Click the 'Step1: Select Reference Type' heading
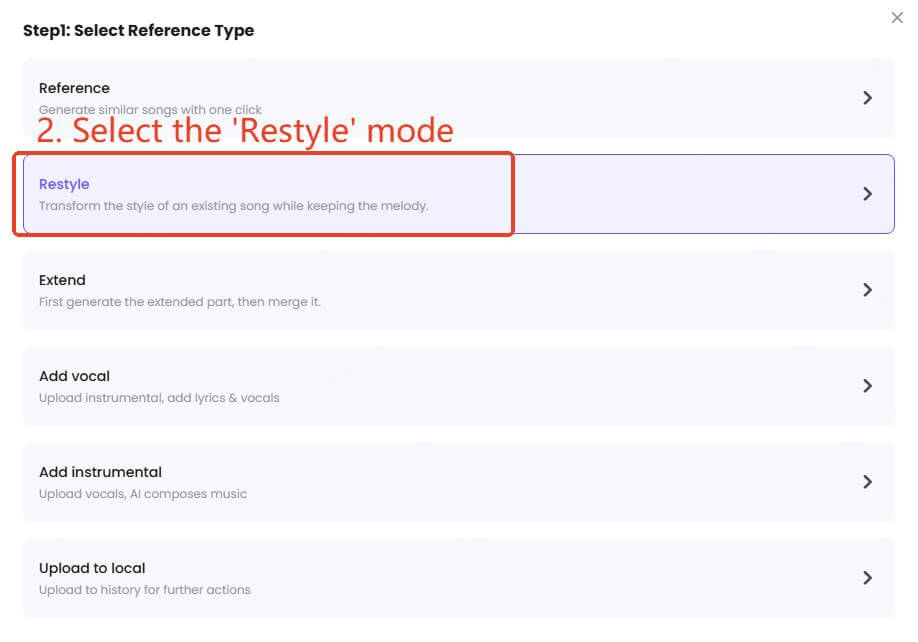 click(138, 30)
